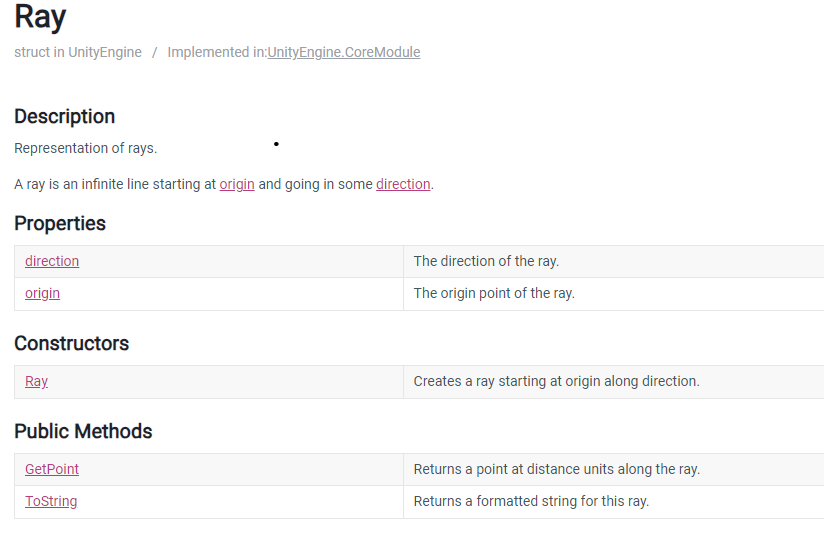This screenshot has width=824, height=553.
Task: Click the text 'The origin point of the ray.'
Action: point(494,293)
